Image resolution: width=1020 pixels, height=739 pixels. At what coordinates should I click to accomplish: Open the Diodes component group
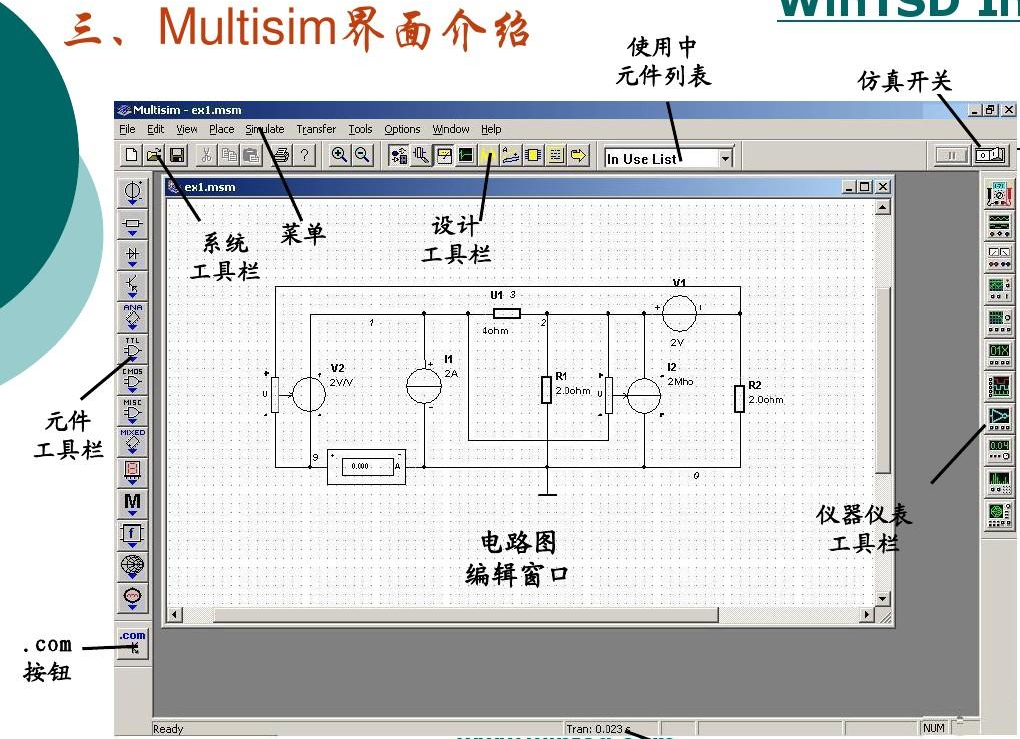[x=133, y=255]
